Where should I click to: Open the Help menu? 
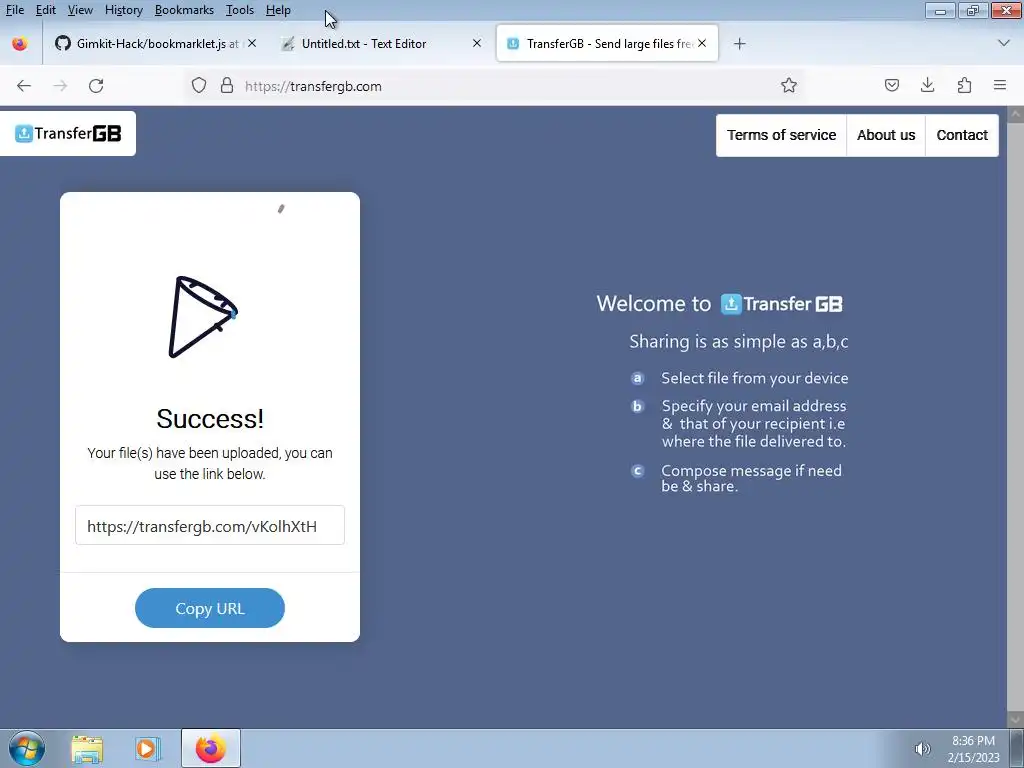278,10
